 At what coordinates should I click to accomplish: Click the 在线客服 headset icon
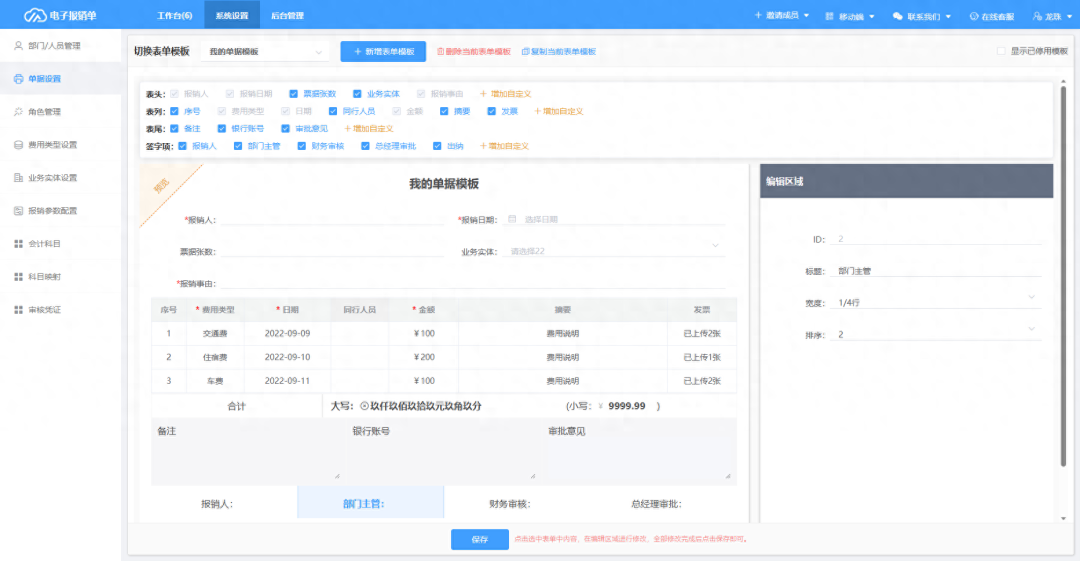(974, 16)
